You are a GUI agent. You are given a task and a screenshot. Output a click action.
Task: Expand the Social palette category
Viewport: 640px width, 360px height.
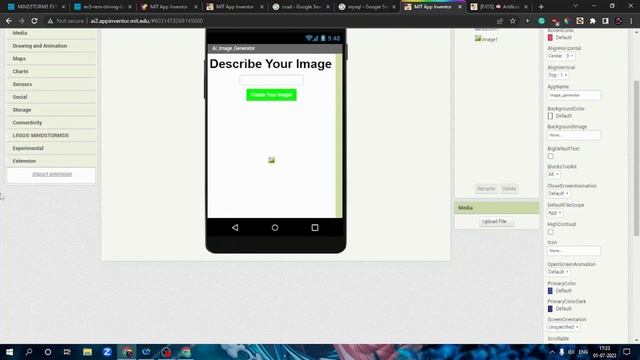[x=51, y=97]
